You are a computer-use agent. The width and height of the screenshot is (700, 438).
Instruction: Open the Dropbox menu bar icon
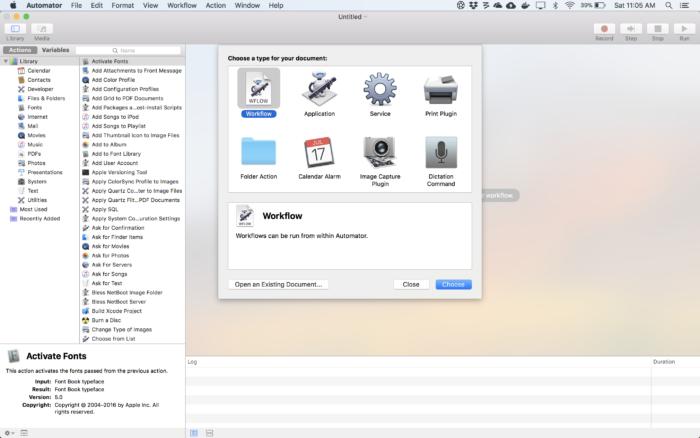(x=473, y=5)
